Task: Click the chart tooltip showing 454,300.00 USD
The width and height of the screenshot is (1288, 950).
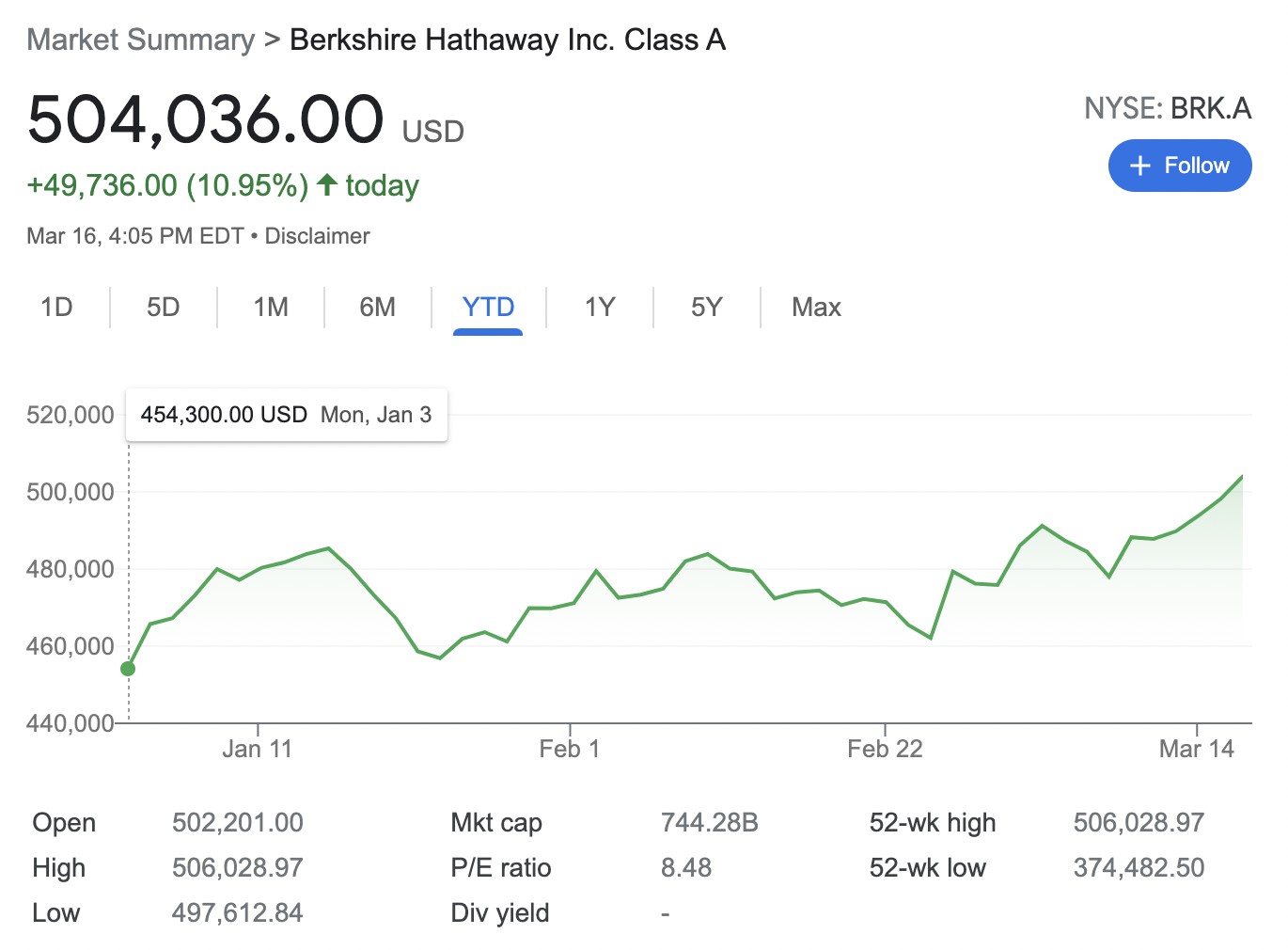Action: pyautogui.click(x=286, y=415)
